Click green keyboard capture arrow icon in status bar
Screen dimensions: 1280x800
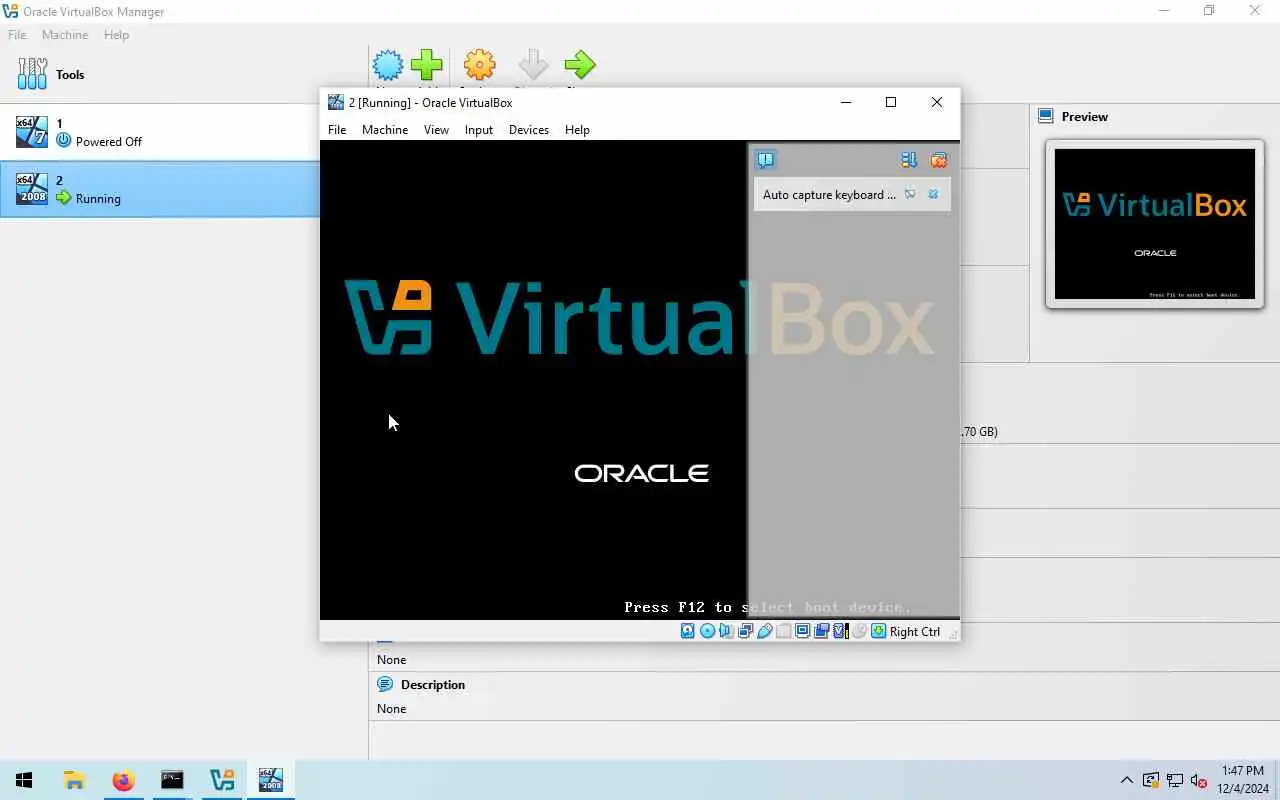(x=878, y=631)
